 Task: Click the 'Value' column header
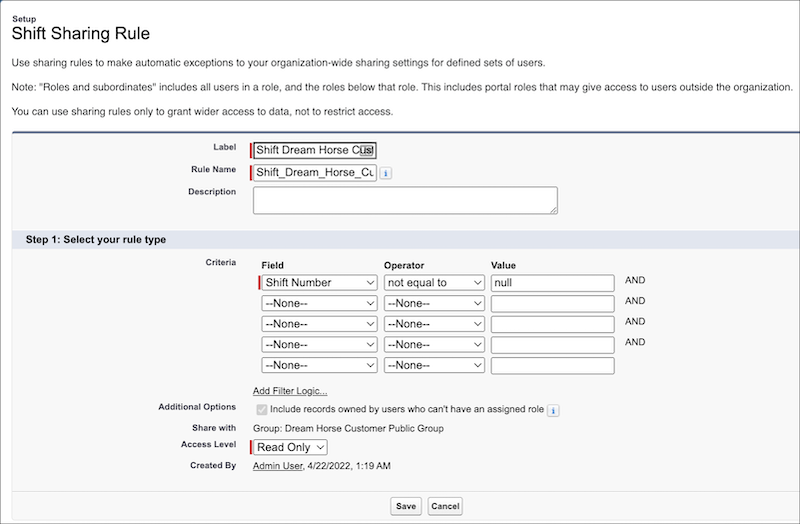[503, 265]
